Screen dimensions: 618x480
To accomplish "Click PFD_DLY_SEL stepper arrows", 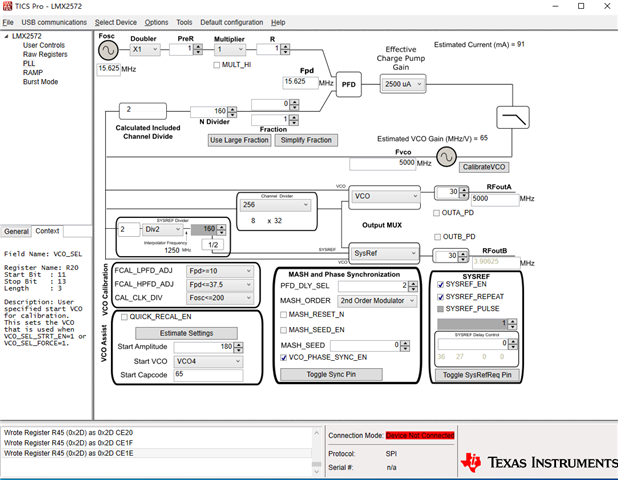I will coord(413,287).
